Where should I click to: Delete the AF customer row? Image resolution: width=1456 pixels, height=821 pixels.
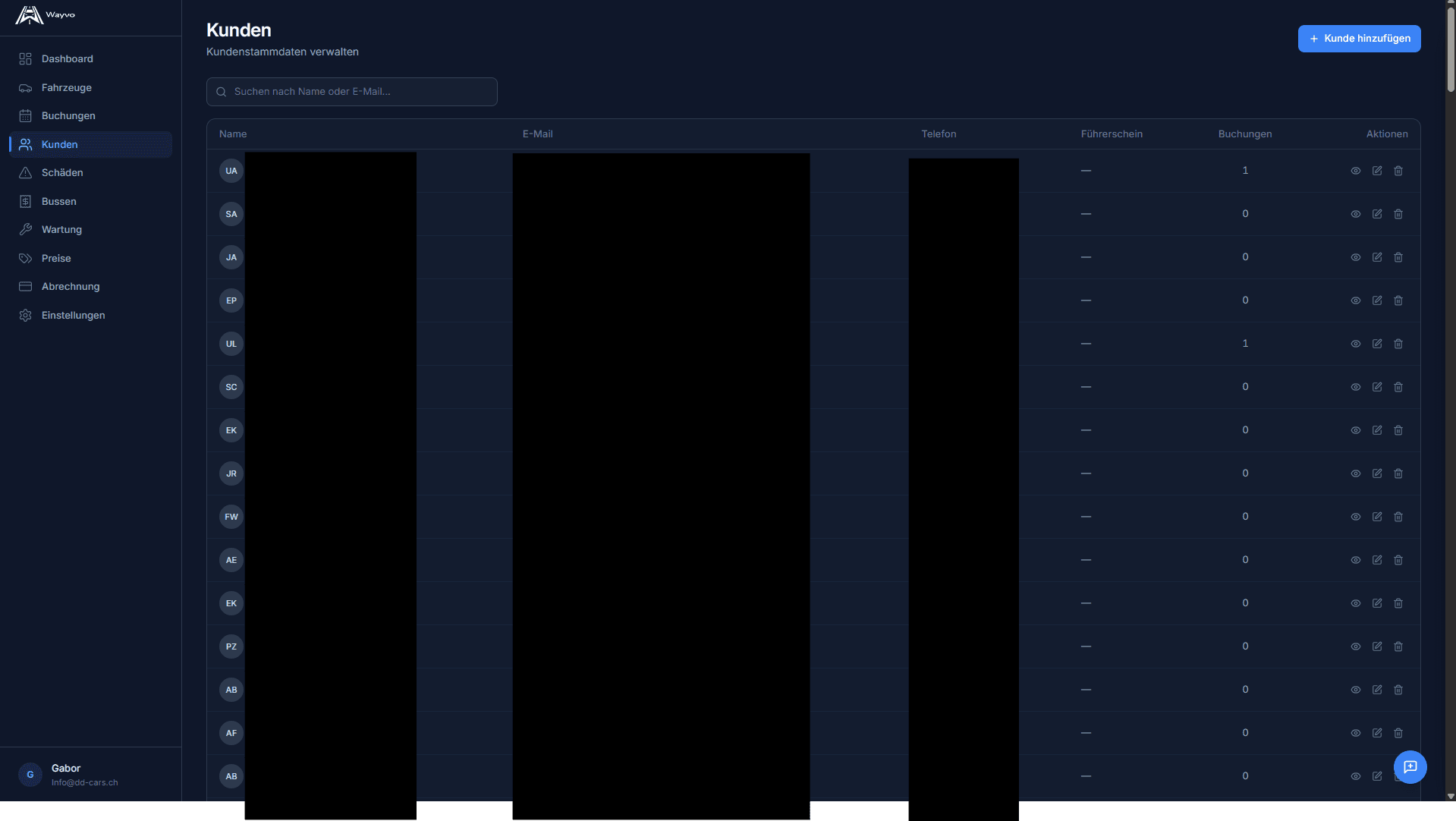pos(1398,733)
